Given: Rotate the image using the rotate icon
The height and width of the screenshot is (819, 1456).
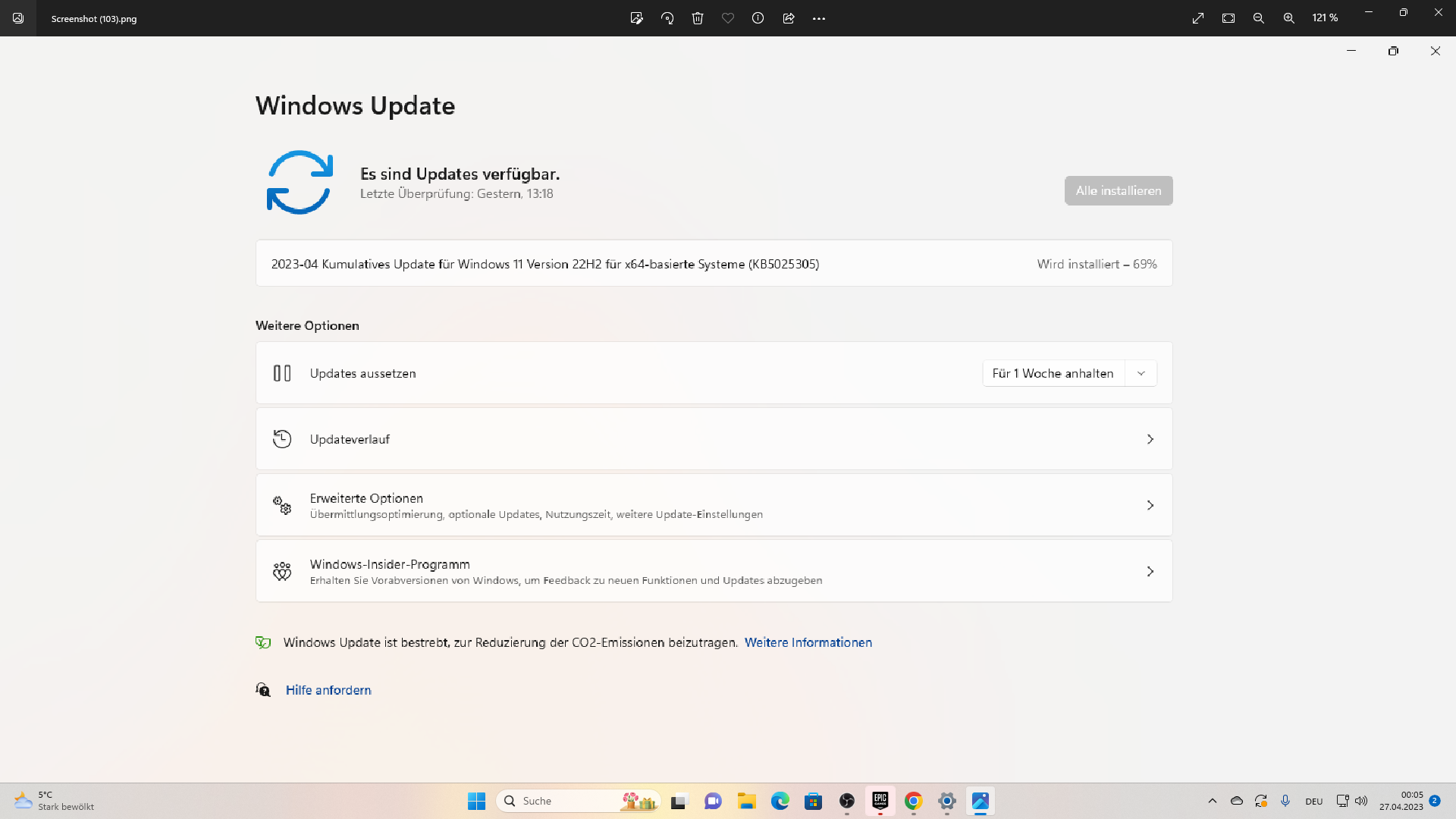Looking at the screenshot, I should 667,18.
